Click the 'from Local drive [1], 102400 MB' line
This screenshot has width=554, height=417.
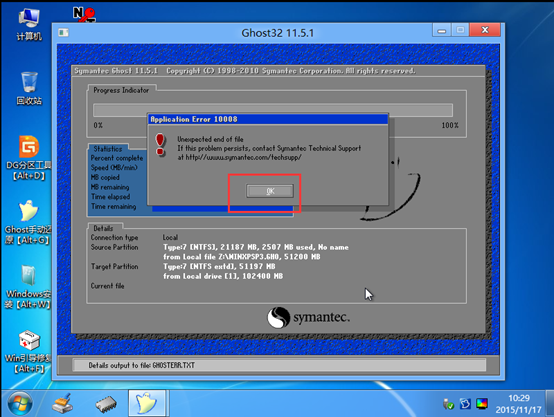[x=223, y=276]
